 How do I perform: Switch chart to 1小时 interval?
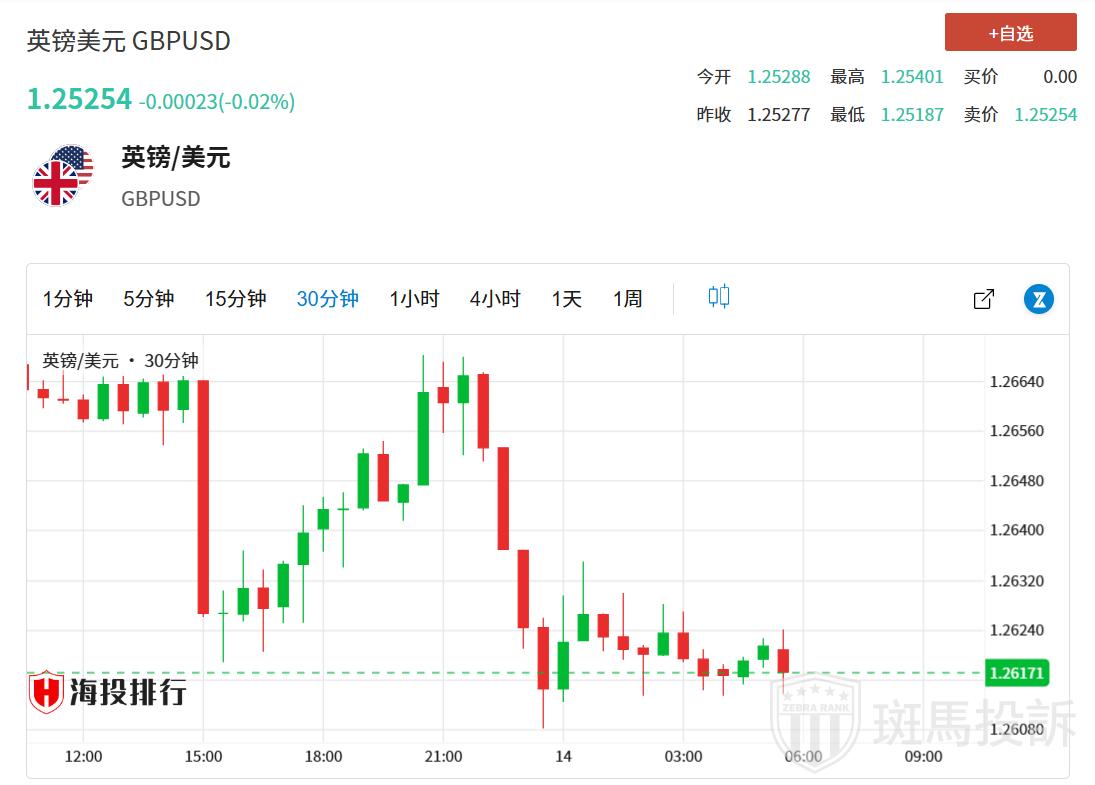(x=414, y=299)
